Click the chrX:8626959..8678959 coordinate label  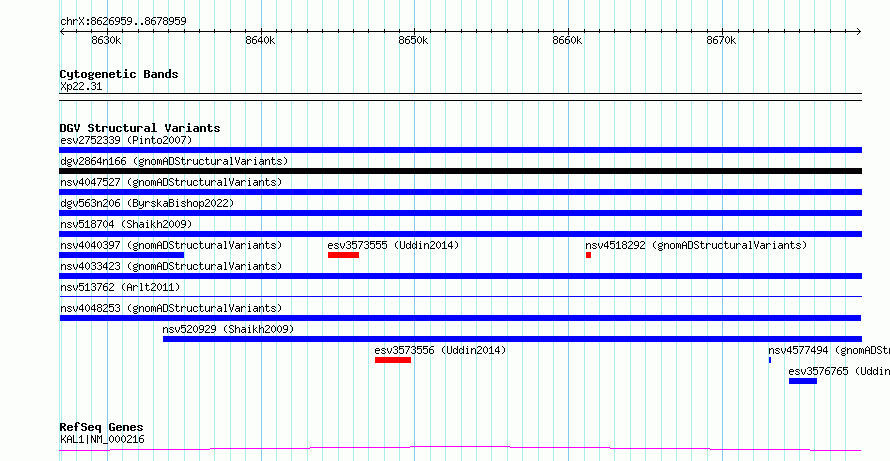click(x=123, y=21)
